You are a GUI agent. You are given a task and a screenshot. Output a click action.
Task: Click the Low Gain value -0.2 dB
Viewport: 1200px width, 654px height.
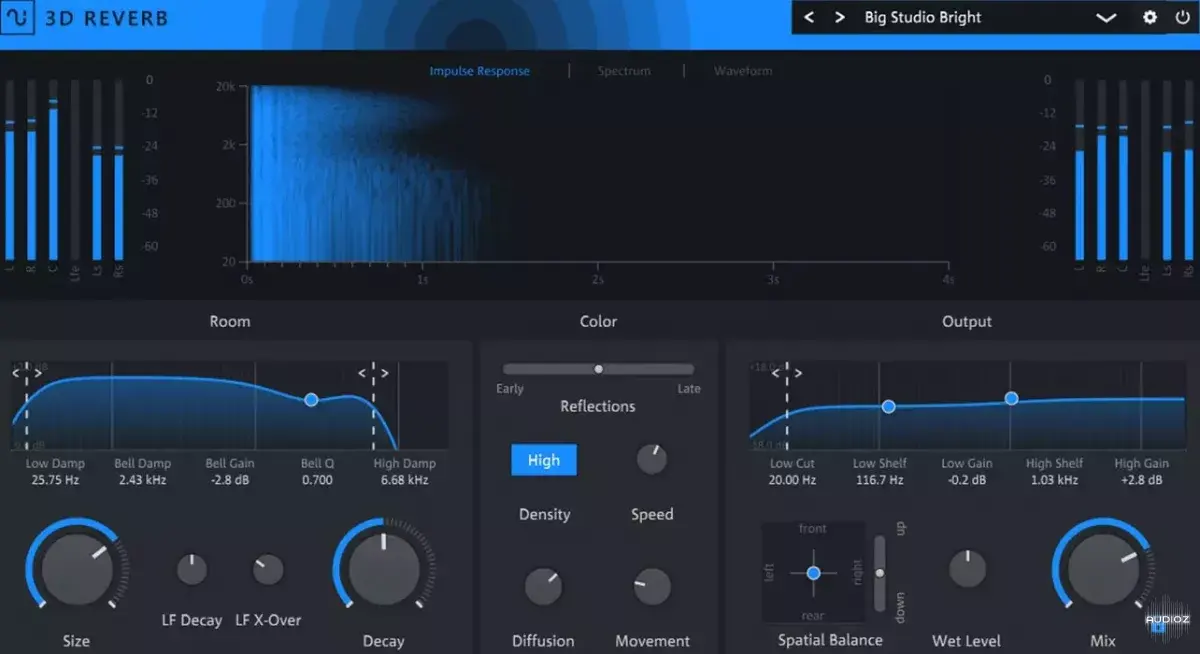(967, 480)
